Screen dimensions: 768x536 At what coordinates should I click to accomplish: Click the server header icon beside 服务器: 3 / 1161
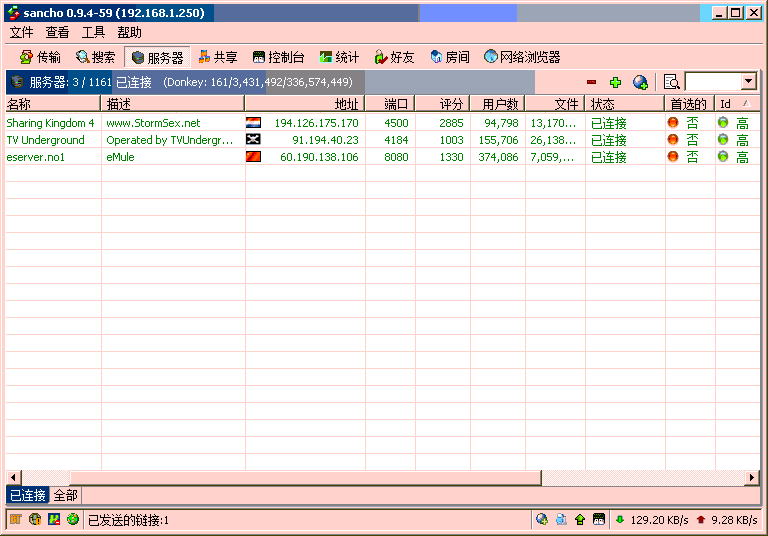17,81
